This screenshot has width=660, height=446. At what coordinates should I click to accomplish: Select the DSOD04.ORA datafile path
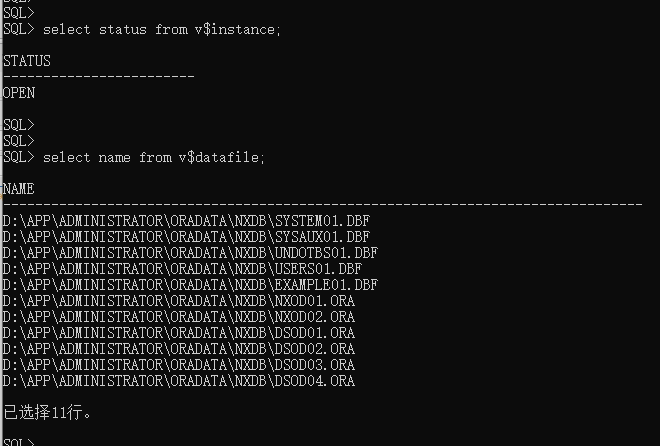[x=178, y=381]
